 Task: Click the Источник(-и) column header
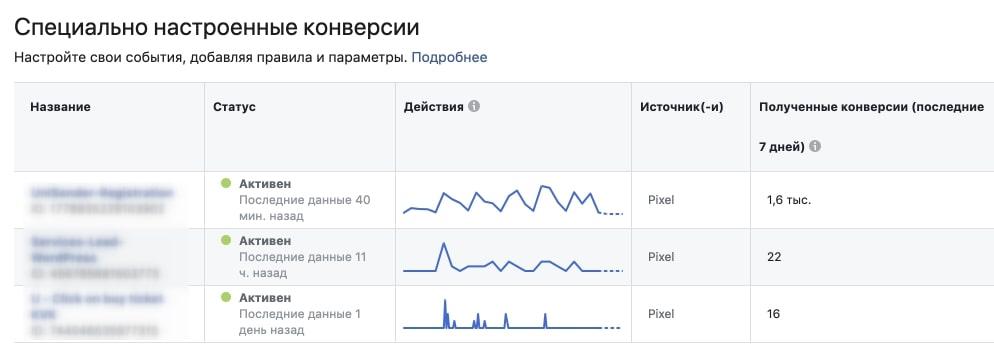[681, 107]
